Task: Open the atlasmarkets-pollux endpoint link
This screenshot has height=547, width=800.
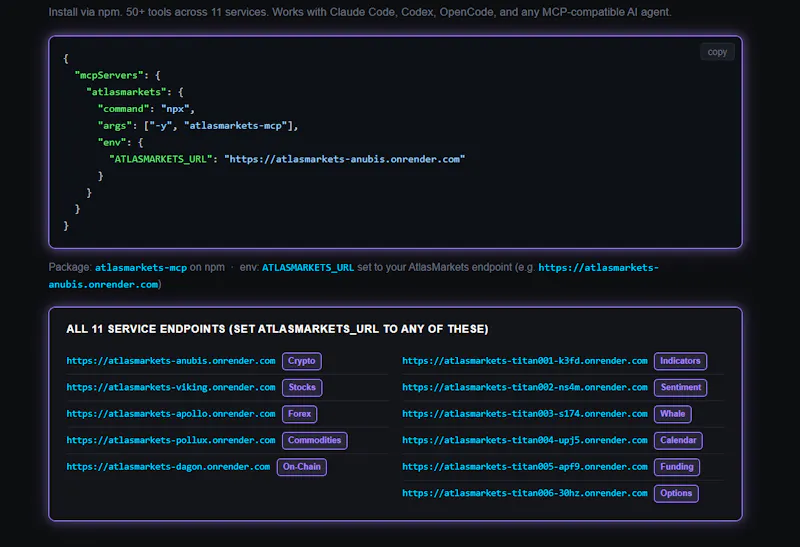Action: pos(171,440)
